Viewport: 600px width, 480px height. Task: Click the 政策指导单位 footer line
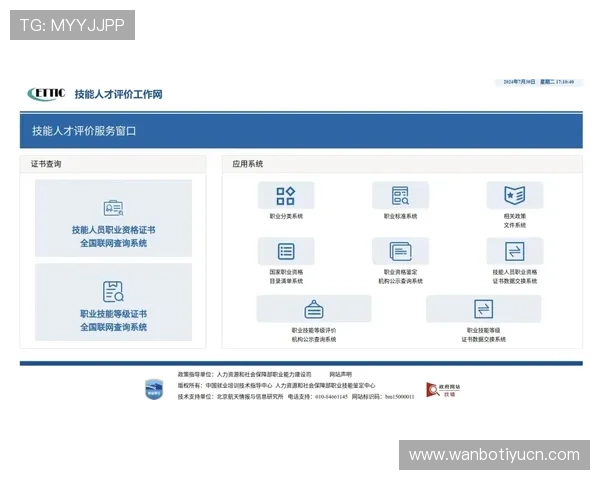244,374
